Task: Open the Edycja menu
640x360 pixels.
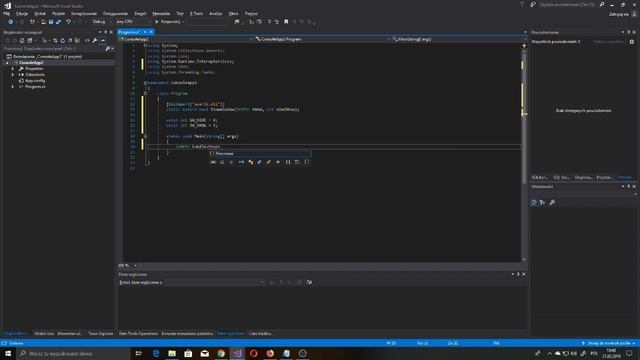Action: point(22,13)
